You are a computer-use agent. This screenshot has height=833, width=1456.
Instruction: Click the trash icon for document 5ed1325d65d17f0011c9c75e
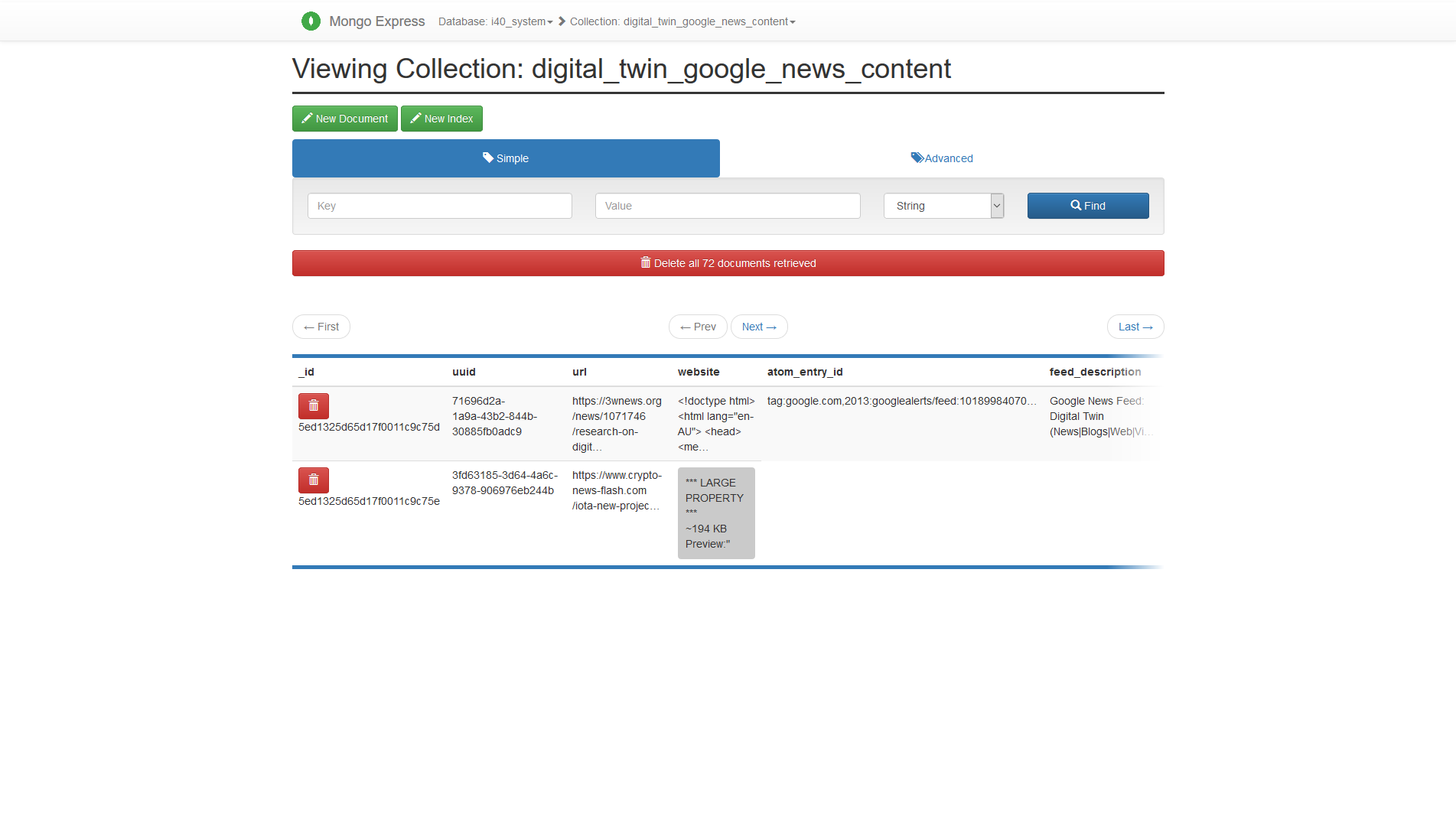tap(313, 480)
